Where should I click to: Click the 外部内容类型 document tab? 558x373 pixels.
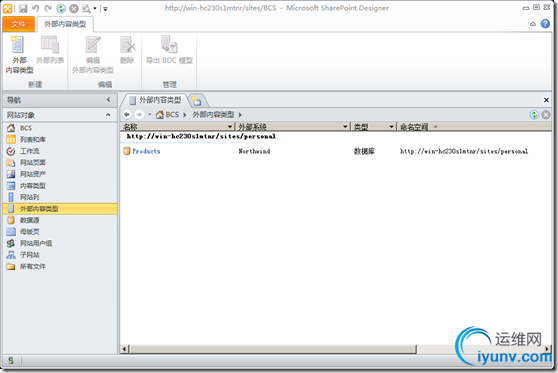[x=155, y=100]
